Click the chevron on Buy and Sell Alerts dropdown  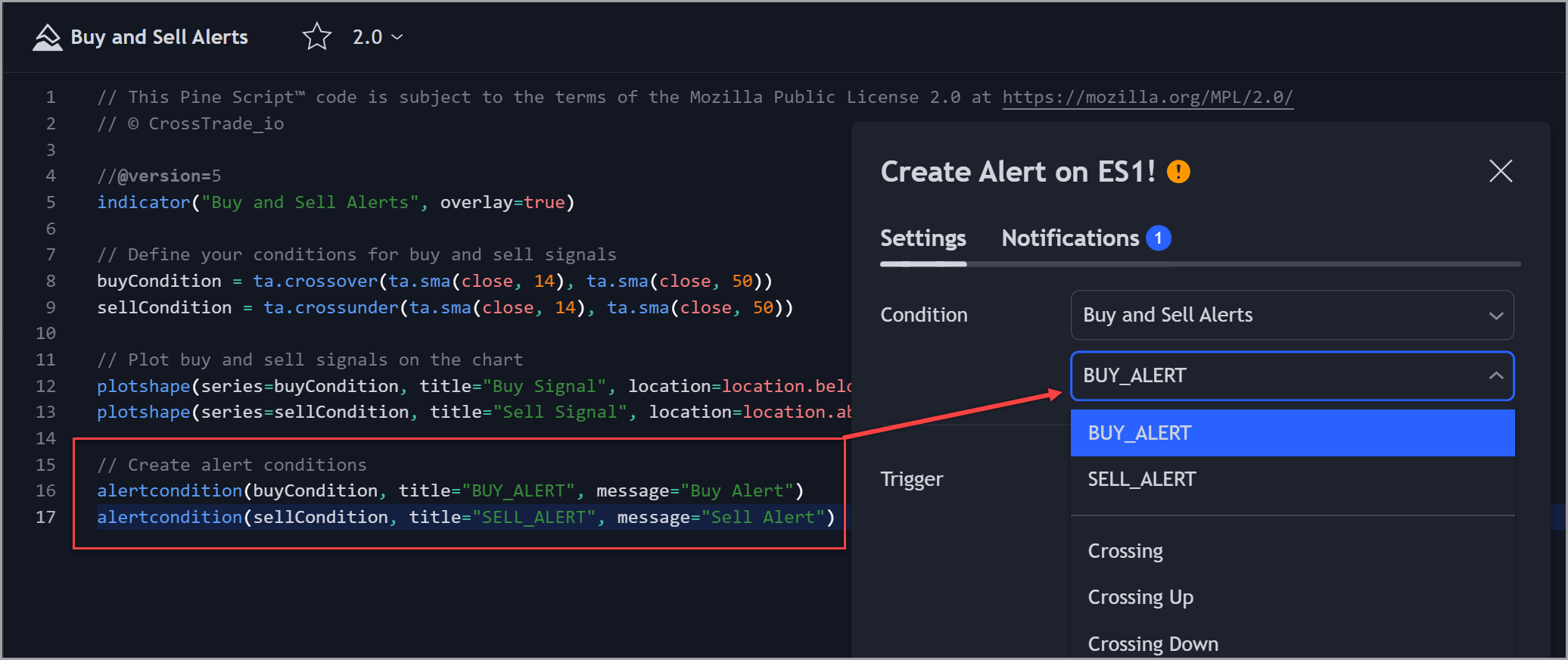pyautogui.click(x=1496, y=316)
